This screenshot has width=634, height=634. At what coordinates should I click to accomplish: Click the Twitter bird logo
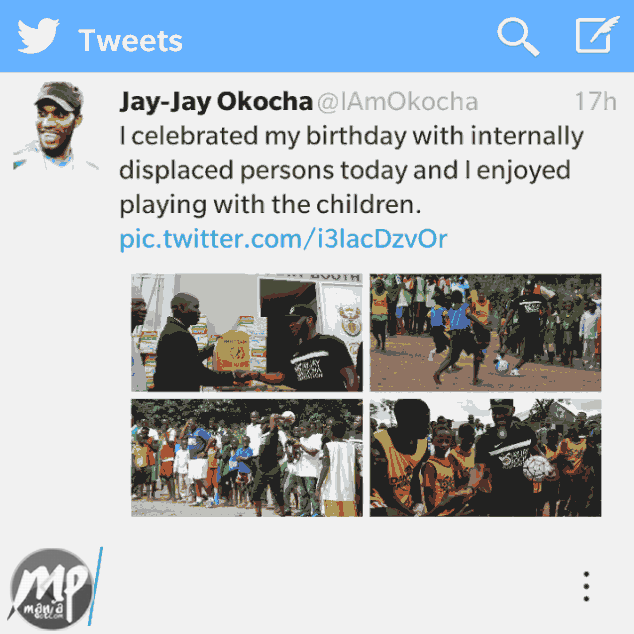(38, 36)
